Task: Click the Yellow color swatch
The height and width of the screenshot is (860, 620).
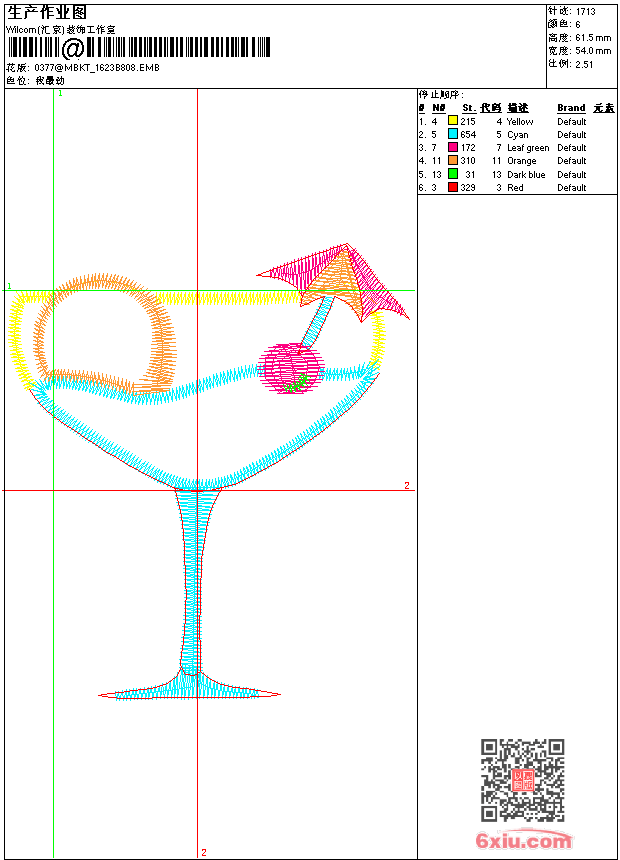Action: (453, 121)
